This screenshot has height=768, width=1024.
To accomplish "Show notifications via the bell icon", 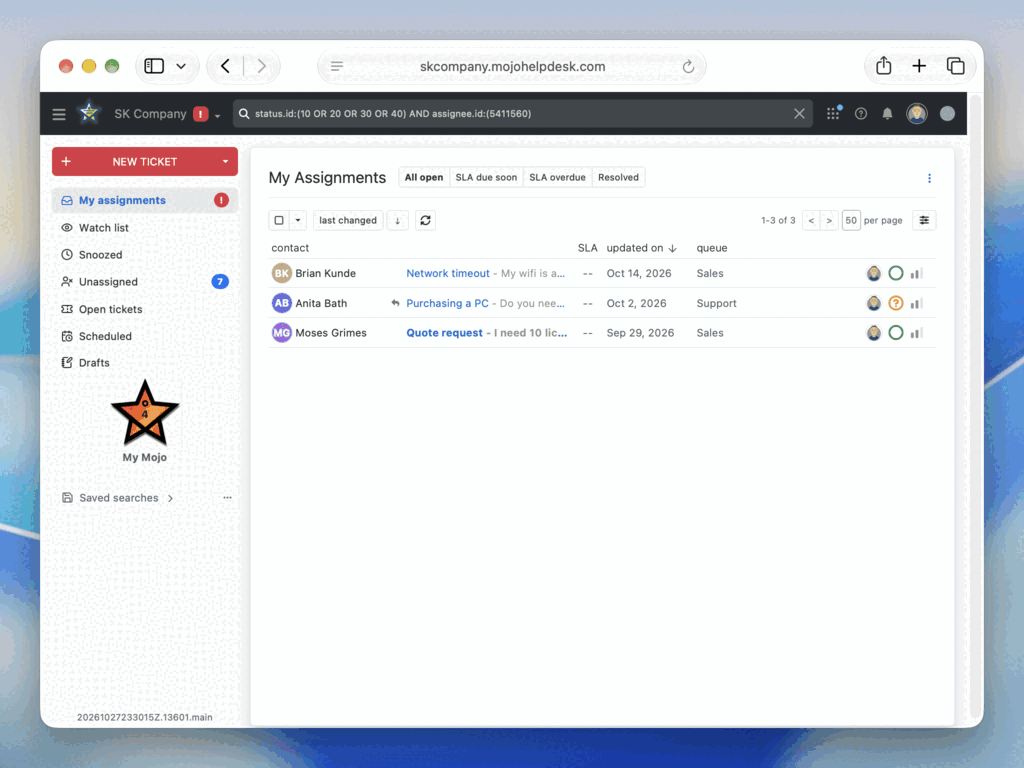I will (887, 114).
